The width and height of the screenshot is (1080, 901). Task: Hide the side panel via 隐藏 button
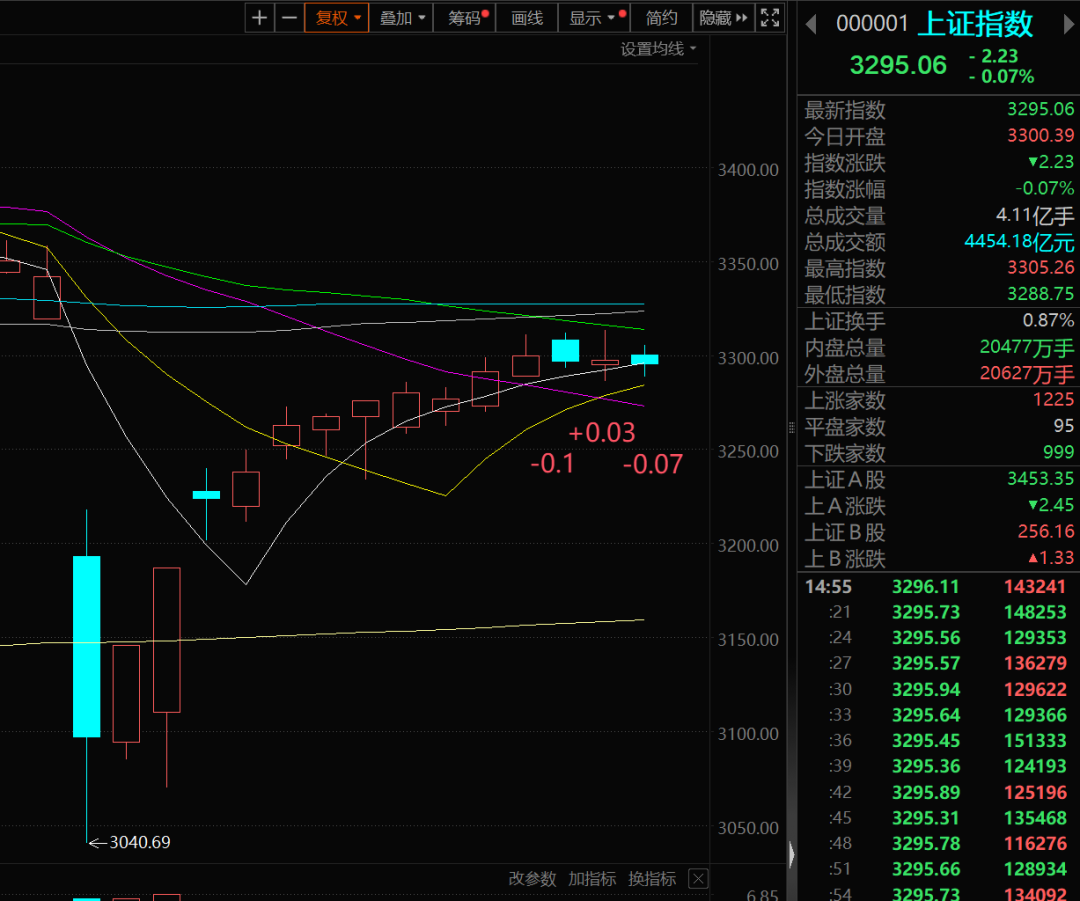click(x=723, y=17)
